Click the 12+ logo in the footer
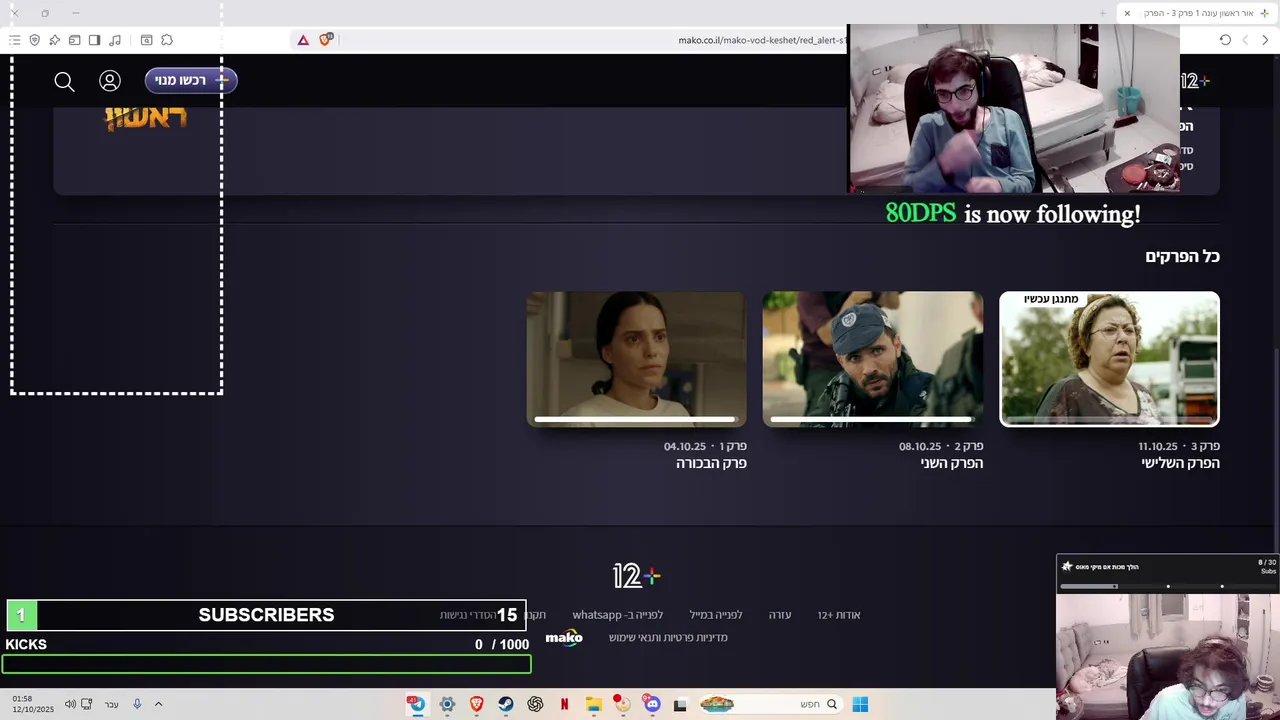 click(x=637, y=576)
